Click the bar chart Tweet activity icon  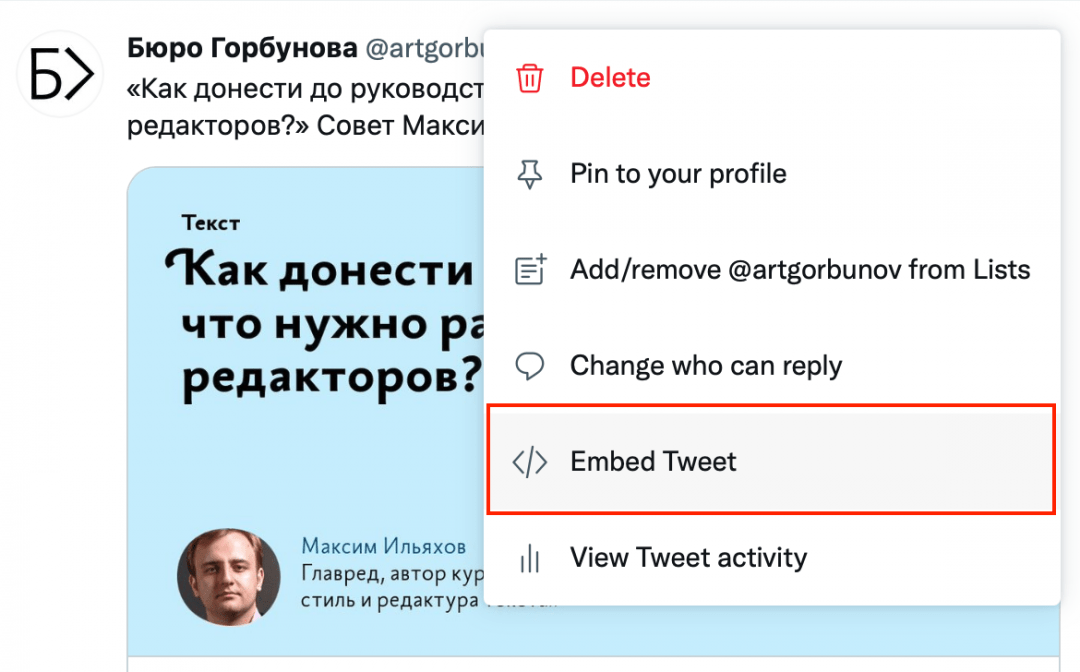(x=530, y=558)
